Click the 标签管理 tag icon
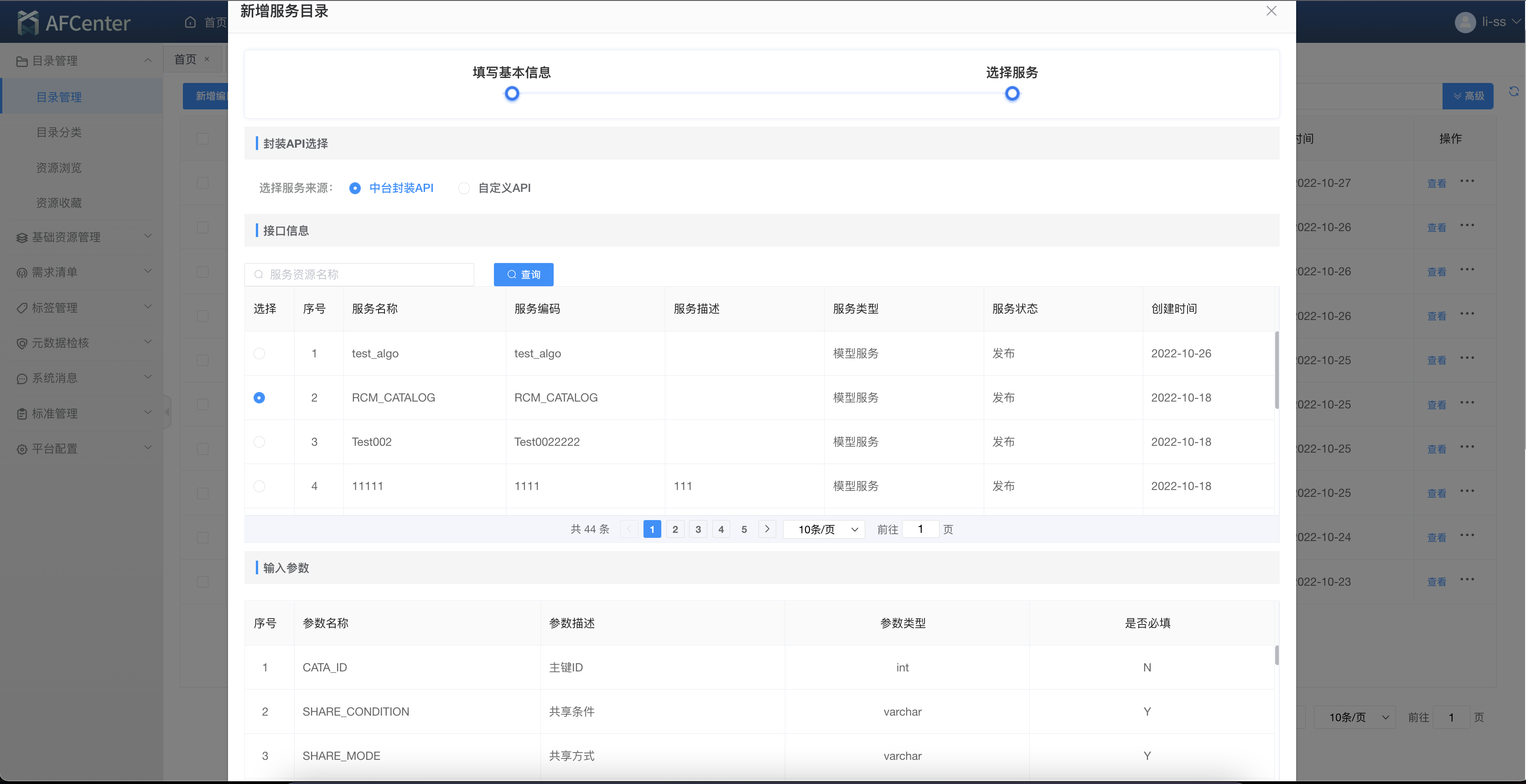1526x784 pixels. click(22, 308)
